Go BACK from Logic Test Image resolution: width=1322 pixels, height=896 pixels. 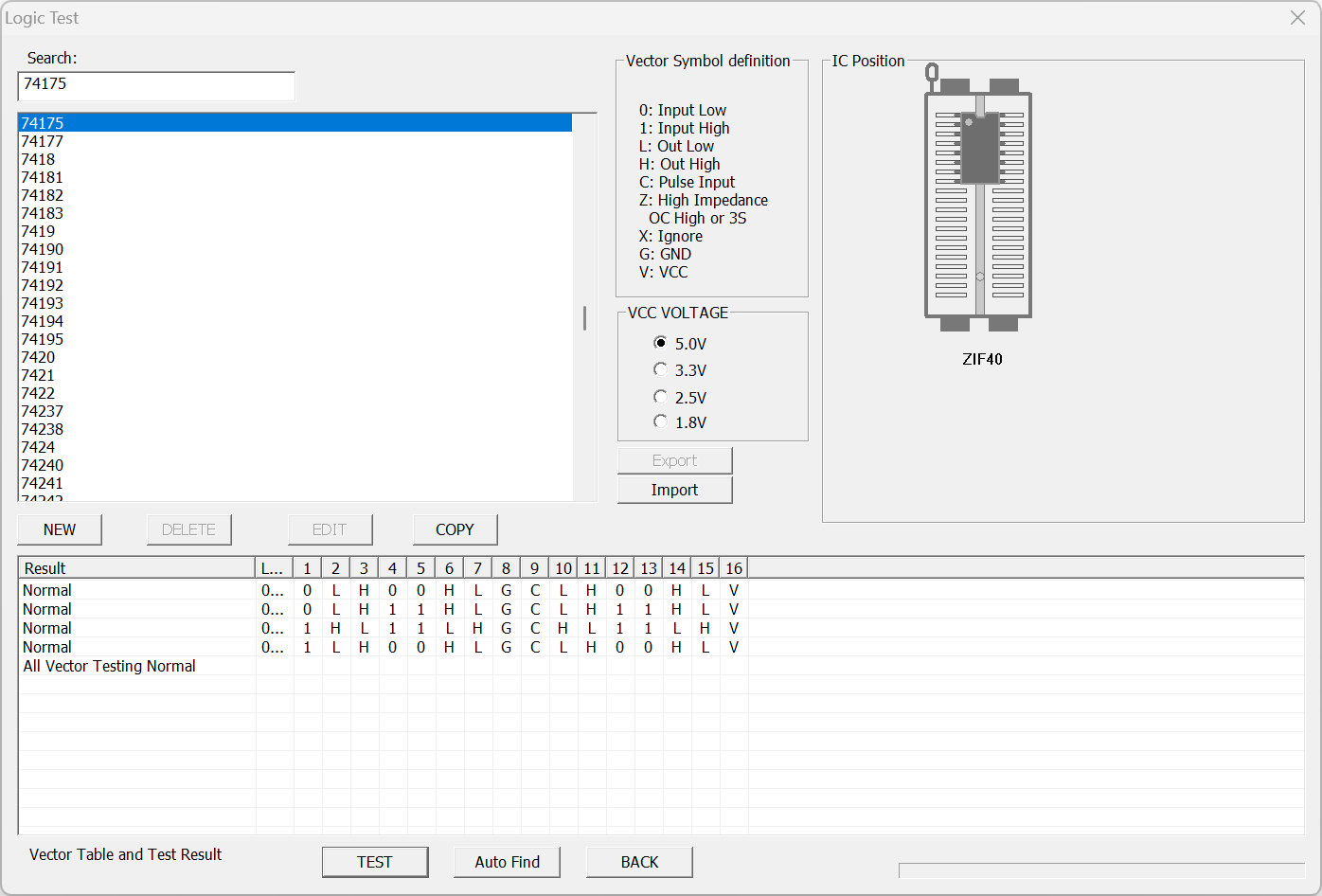point(639,862)
